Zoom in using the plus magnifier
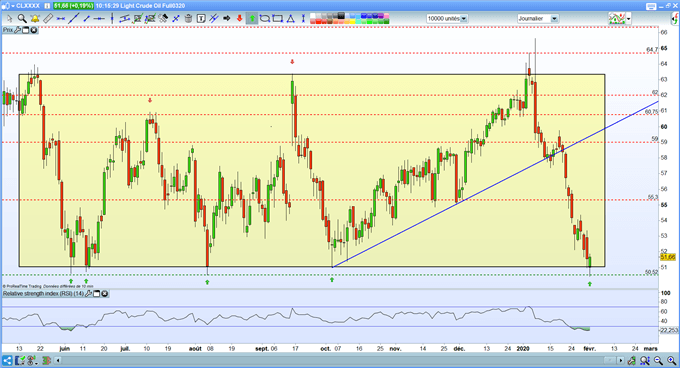Image resolution: width=680 pixels, height=368 pixels. coord(671,360)
